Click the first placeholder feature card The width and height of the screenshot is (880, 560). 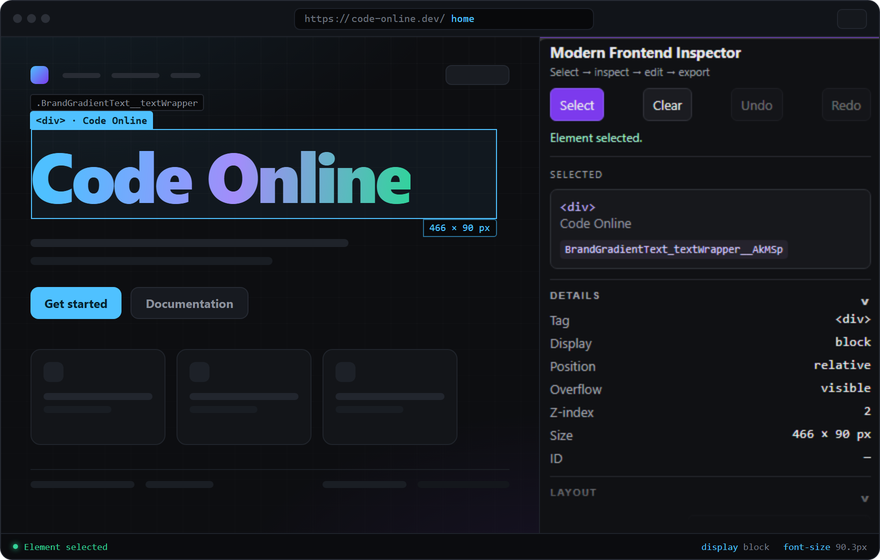click(98, 397)
